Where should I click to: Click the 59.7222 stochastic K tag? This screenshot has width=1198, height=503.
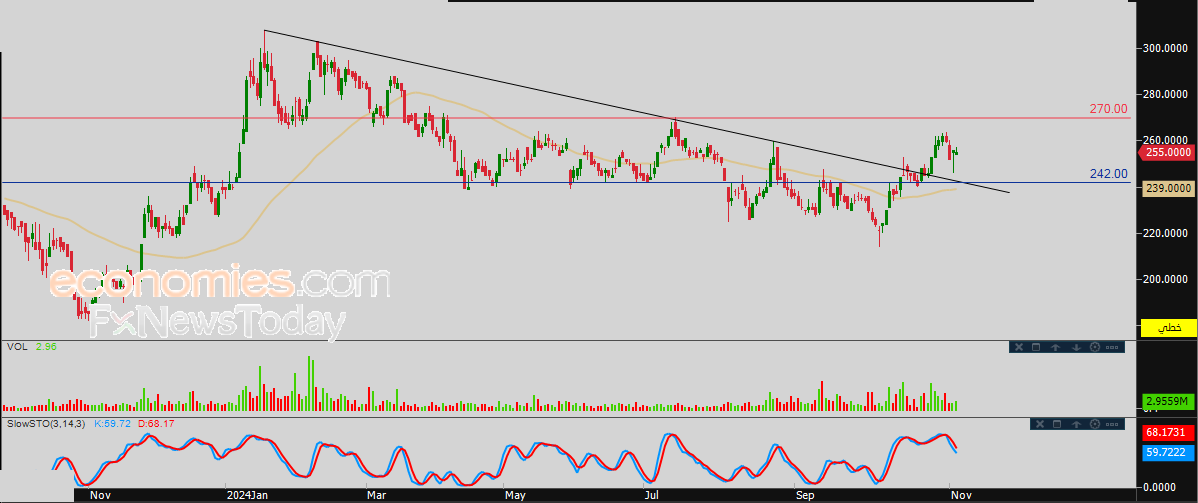1167,453
